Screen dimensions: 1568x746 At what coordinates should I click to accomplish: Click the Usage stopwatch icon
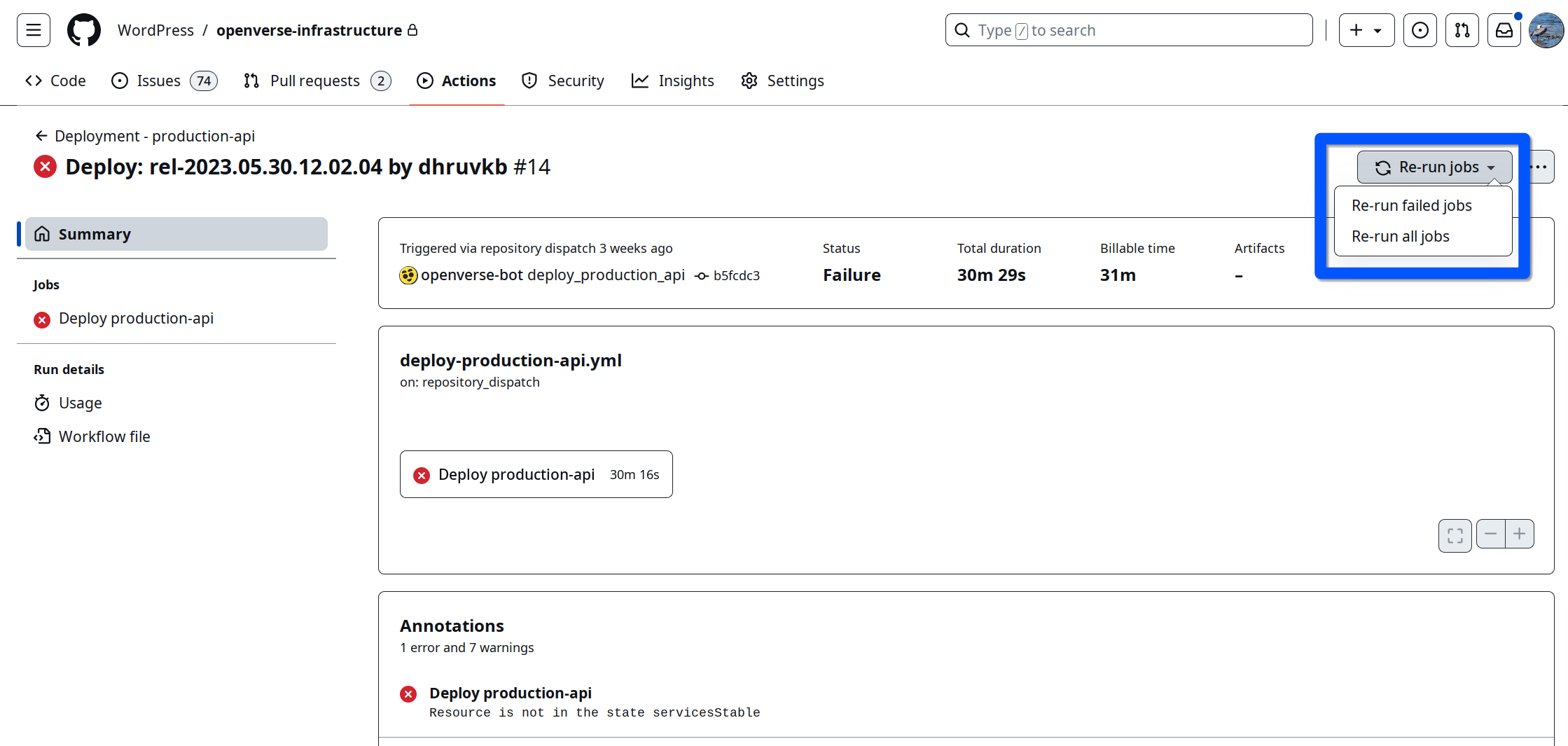pyautogui.click(x=42, y=403)
